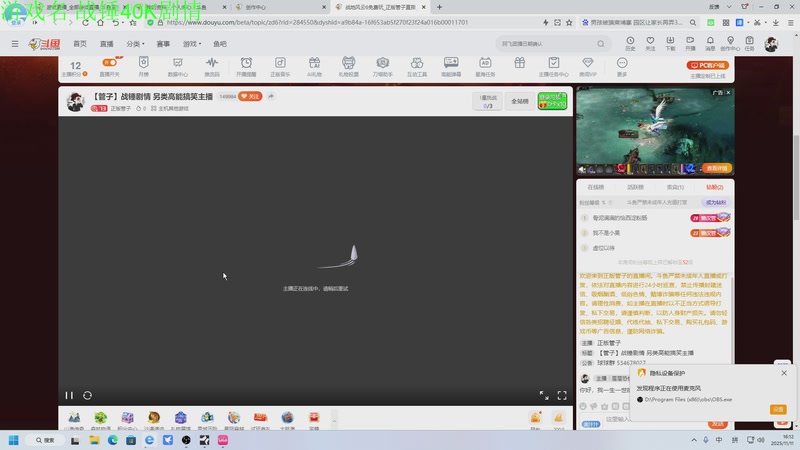Viewport: 800px width, 450px height.
Task: Click the taskbar 搜索 search box
Action: point(45,440)
